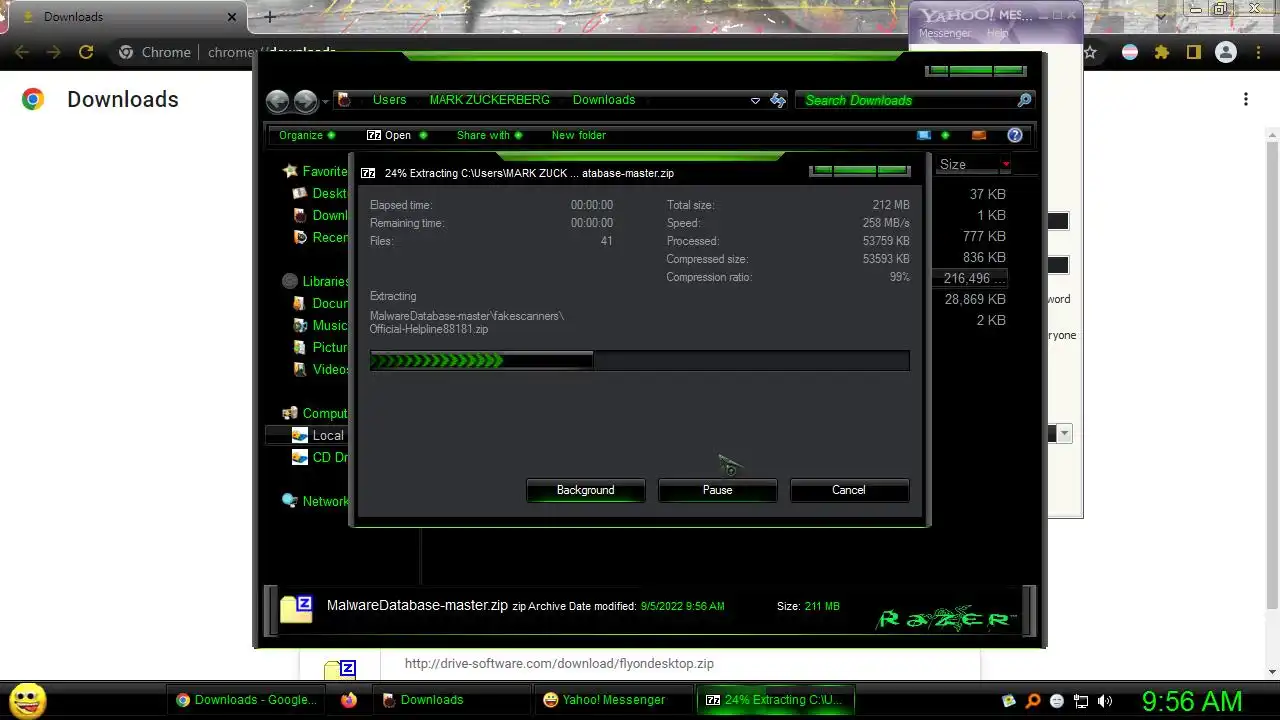Screen dimensions: 1280x720
Task: Send the extraction to Background
Action: coord(585,490)
